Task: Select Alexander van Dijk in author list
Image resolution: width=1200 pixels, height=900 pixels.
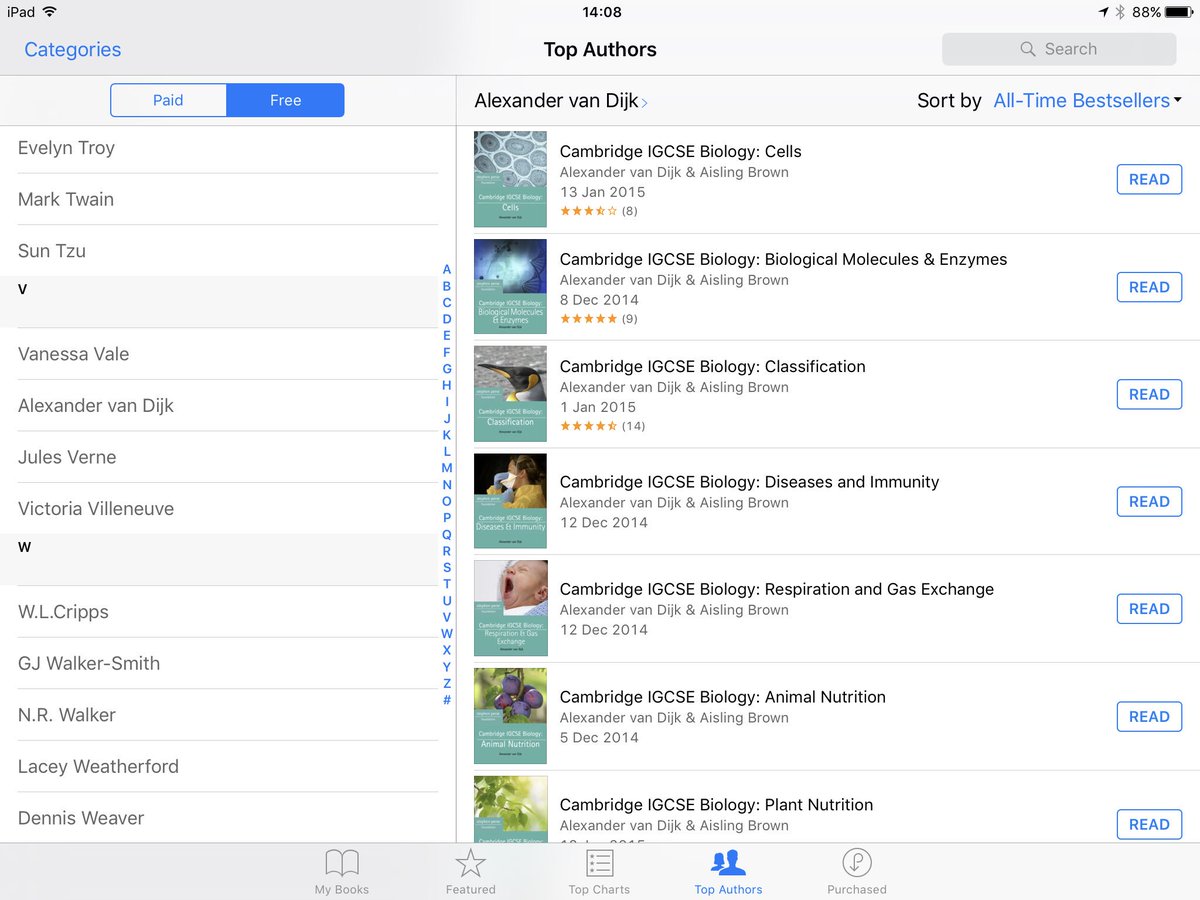Action: click(228, 406)
